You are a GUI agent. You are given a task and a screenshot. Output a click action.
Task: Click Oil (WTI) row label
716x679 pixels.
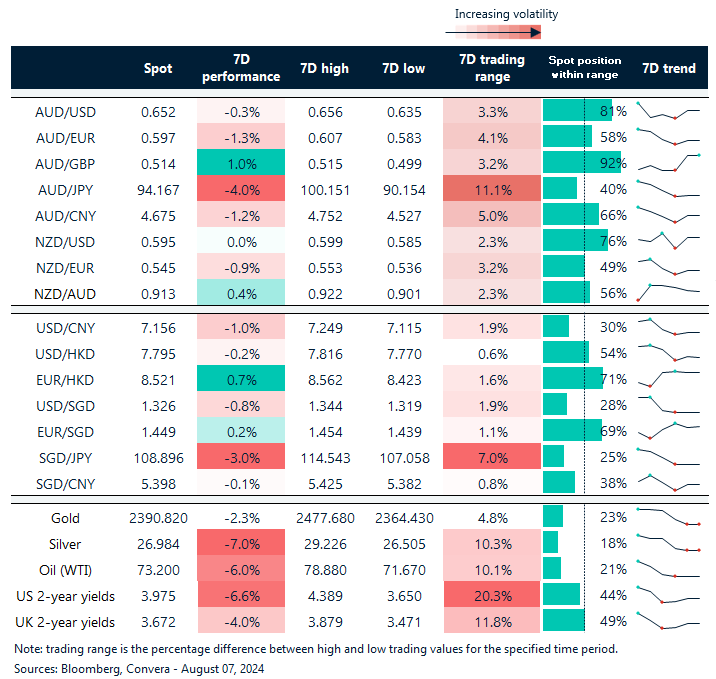(x=65, y=570)
